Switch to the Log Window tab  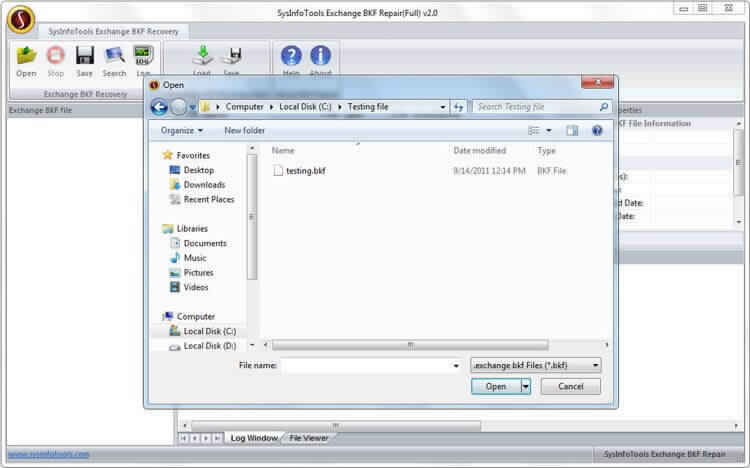254,438
